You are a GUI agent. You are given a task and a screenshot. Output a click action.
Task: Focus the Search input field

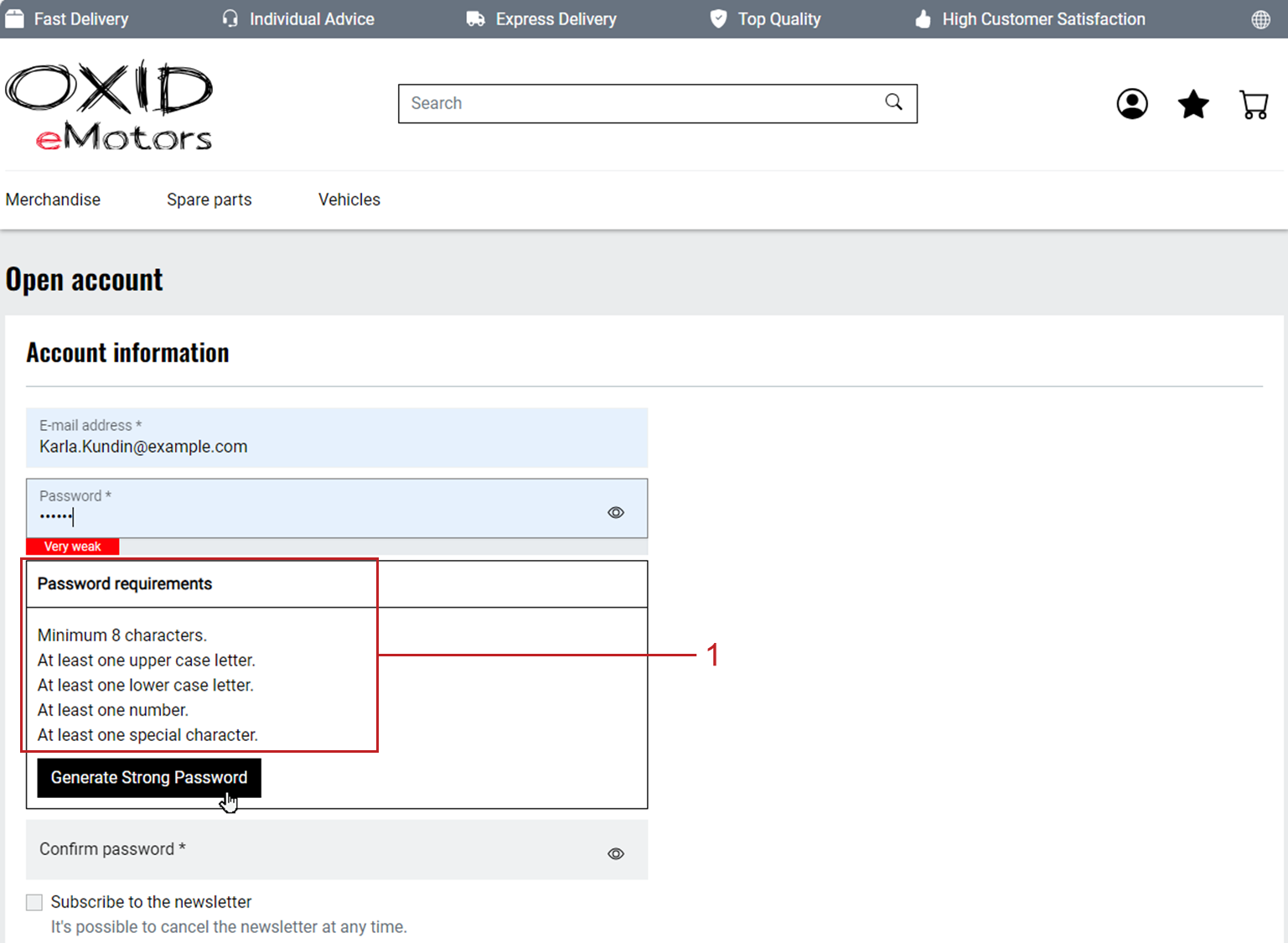[x=637, y=103]
